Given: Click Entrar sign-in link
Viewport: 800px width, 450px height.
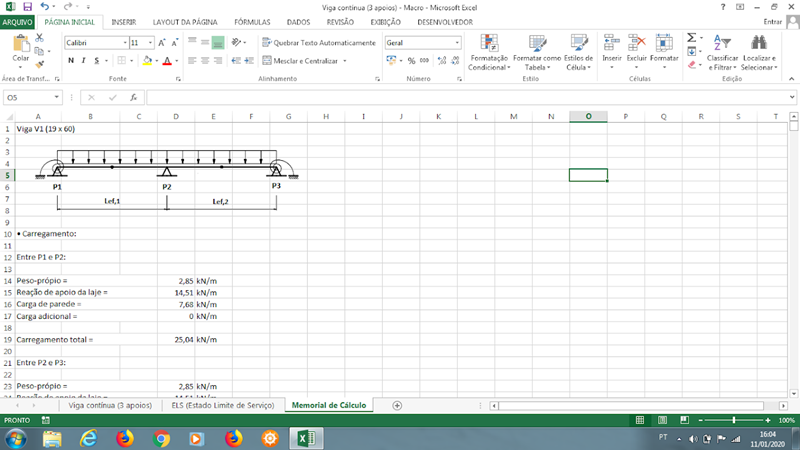Looking at the screenshot, I should (772, 21).
